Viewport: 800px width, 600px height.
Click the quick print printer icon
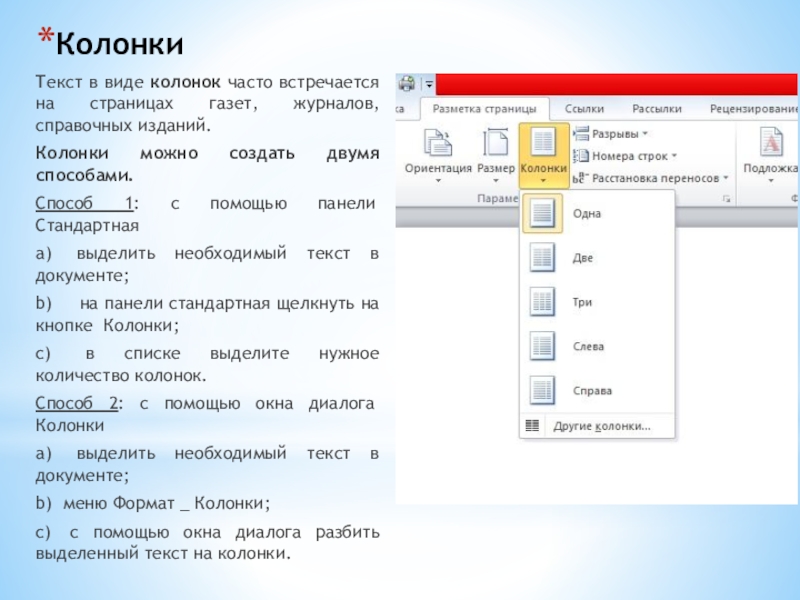pos(407,83)
